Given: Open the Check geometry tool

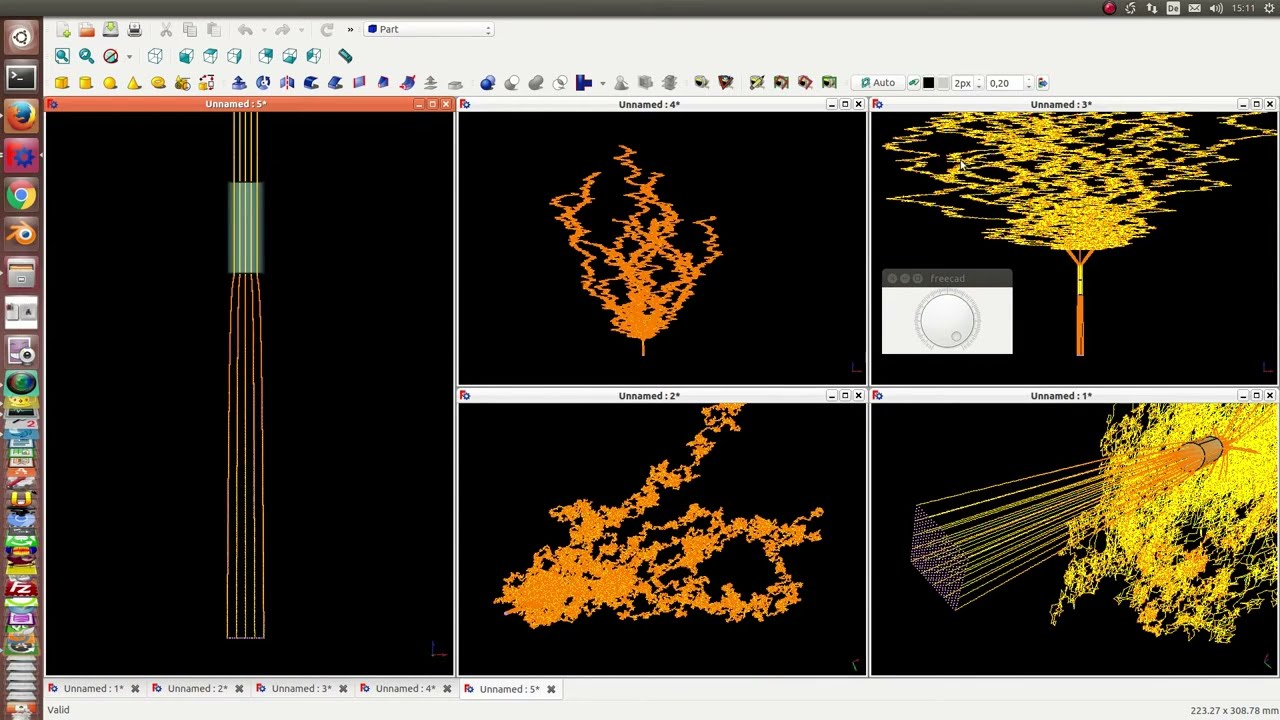Looking at the screenshot, I should point(621,83).
